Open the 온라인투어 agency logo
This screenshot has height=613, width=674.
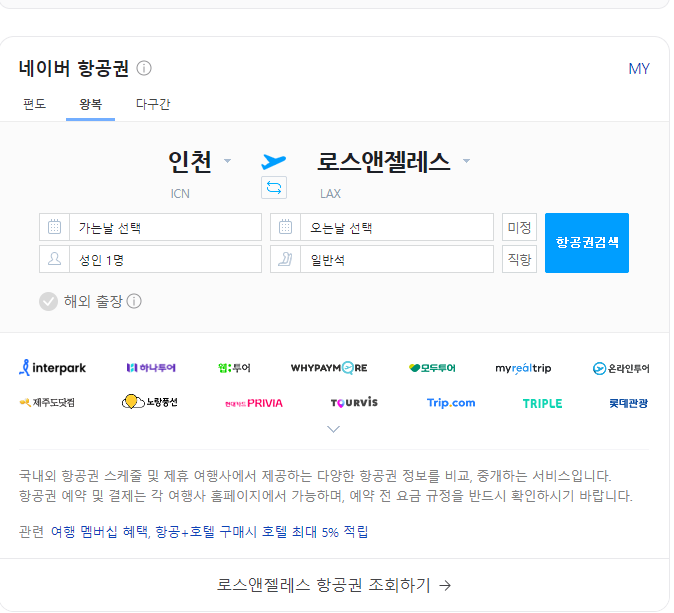point(621,368)
